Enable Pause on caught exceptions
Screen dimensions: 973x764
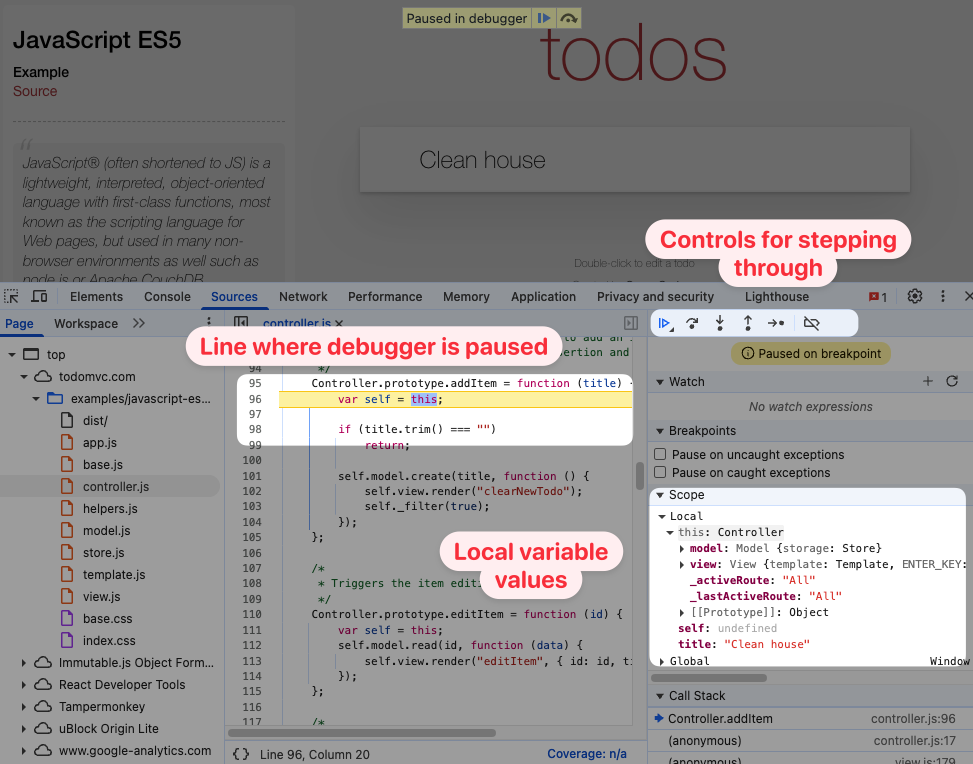660,472
